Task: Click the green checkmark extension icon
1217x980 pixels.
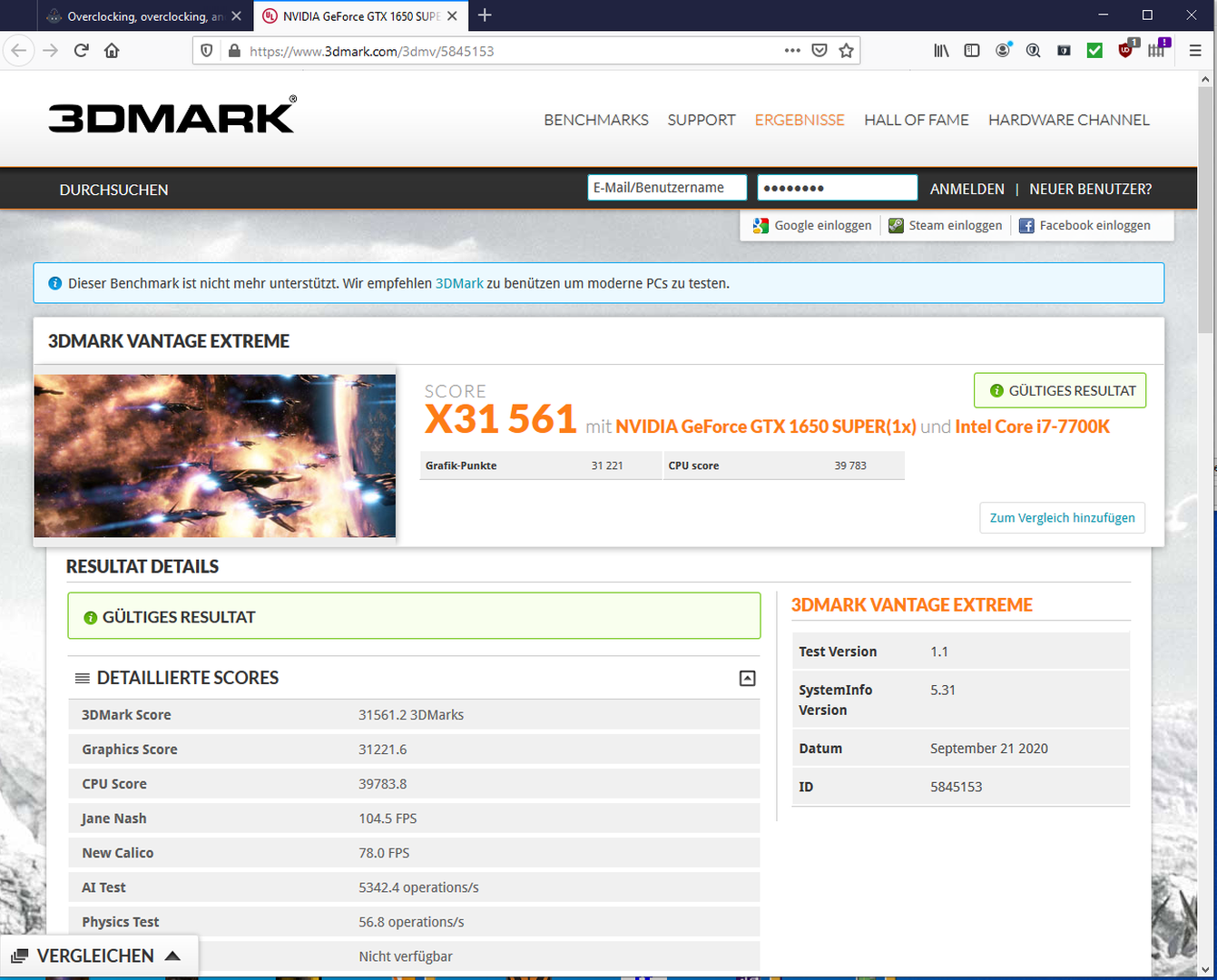Action: (1094, 51)
